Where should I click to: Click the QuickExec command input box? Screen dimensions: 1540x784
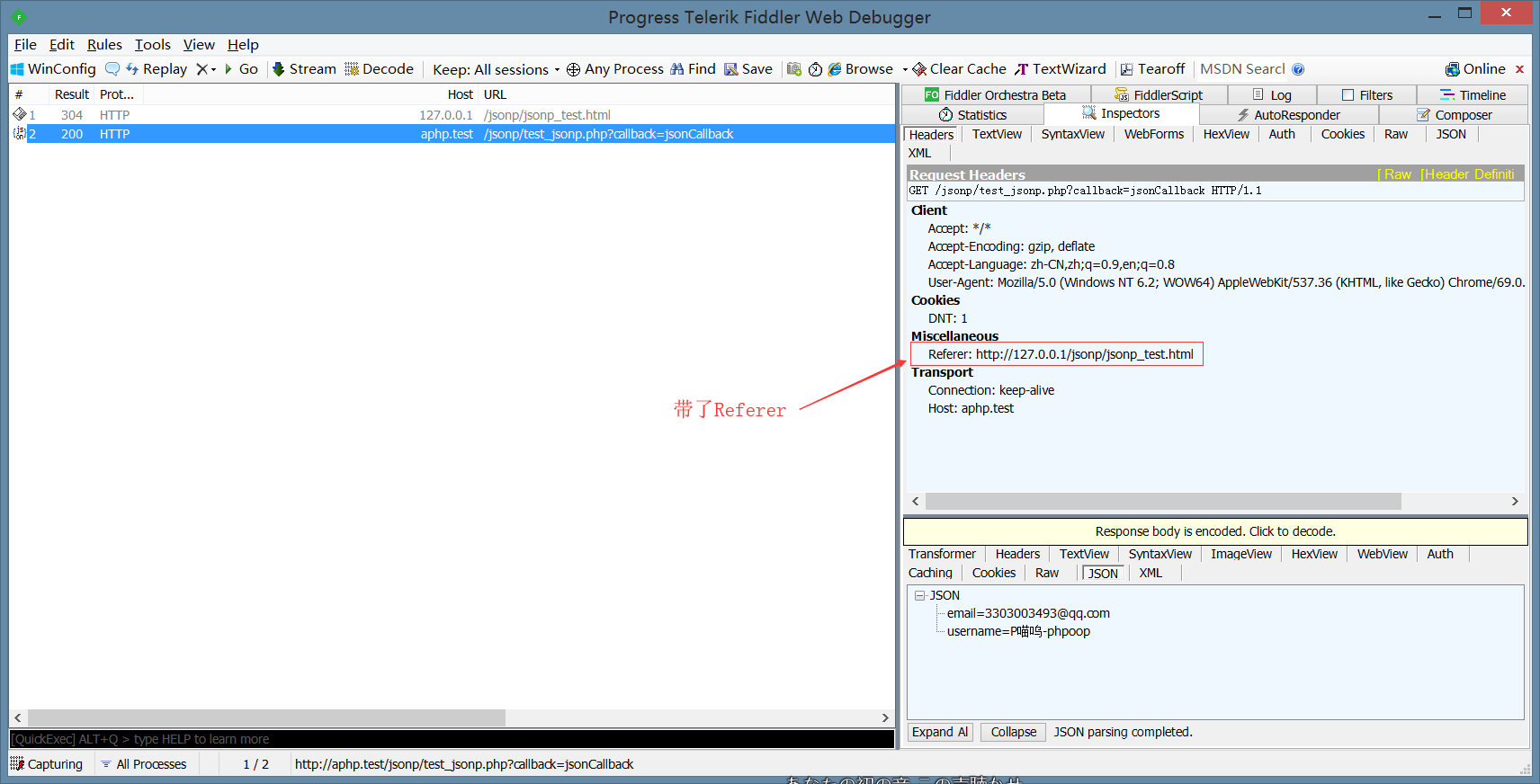[452, 739]
